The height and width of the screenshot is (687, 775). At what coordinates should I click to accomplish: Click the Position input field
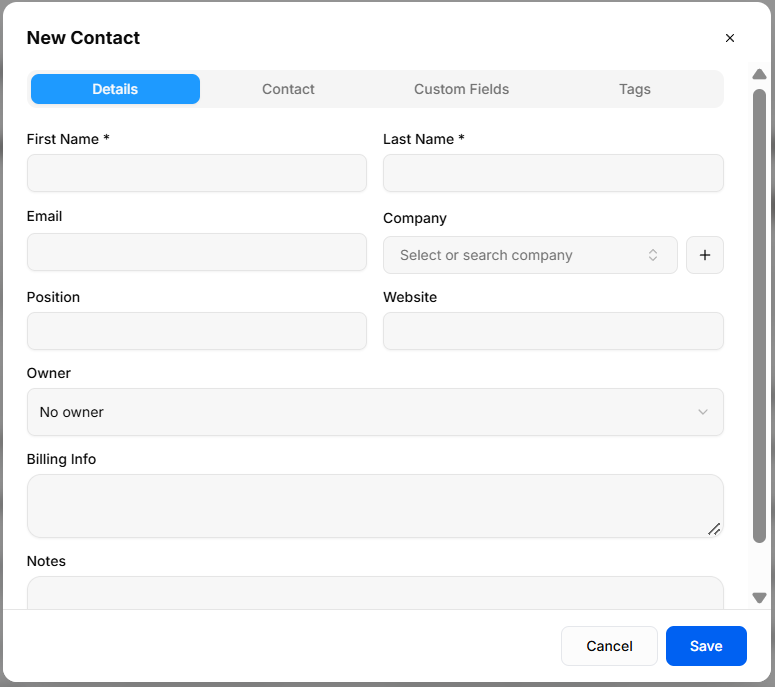(197, 331)
